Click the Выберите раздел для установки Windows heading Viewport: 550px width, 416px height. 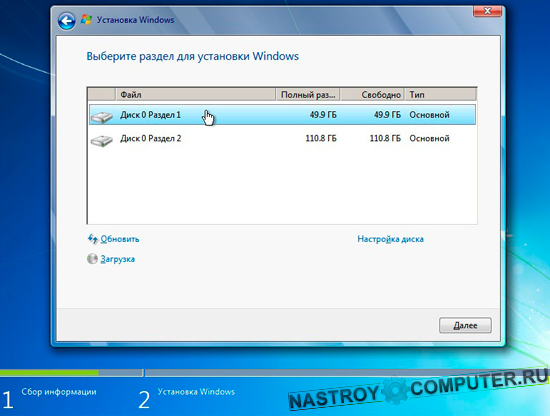click(x=193, y=56)
